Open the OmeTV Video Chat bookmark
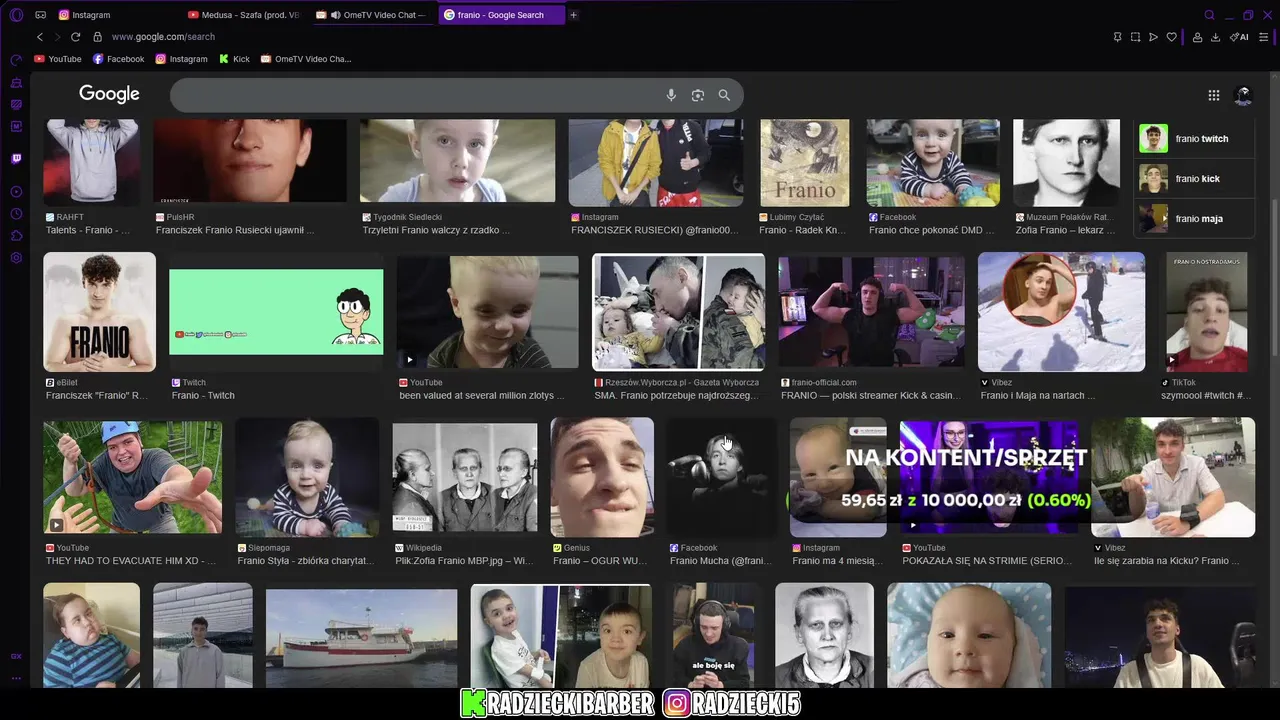This screenshot has height=720, width=1280. pyautogui.click(x=306, y=59)
